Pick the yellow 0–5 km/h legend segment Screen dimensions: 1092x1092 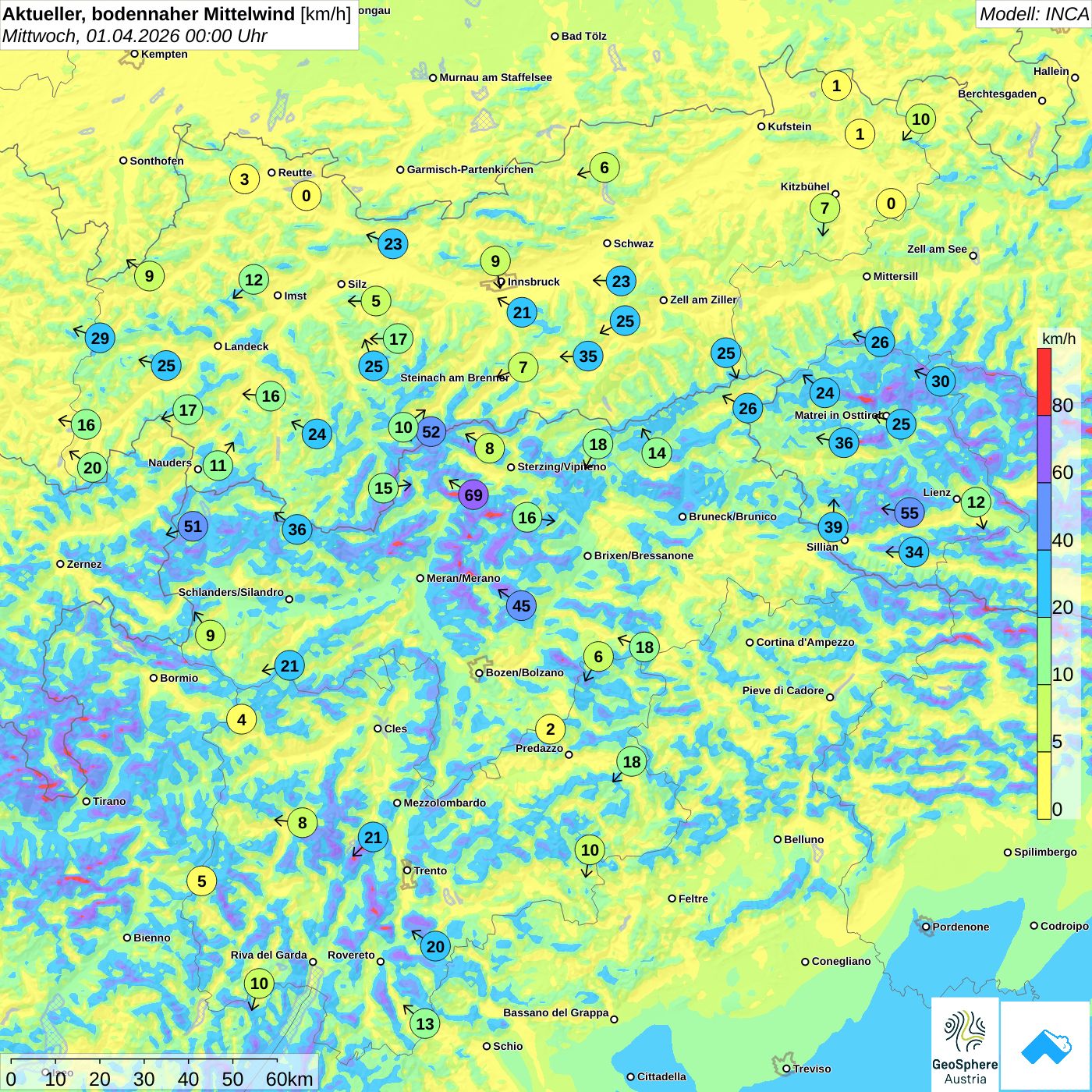(1044, 785)
